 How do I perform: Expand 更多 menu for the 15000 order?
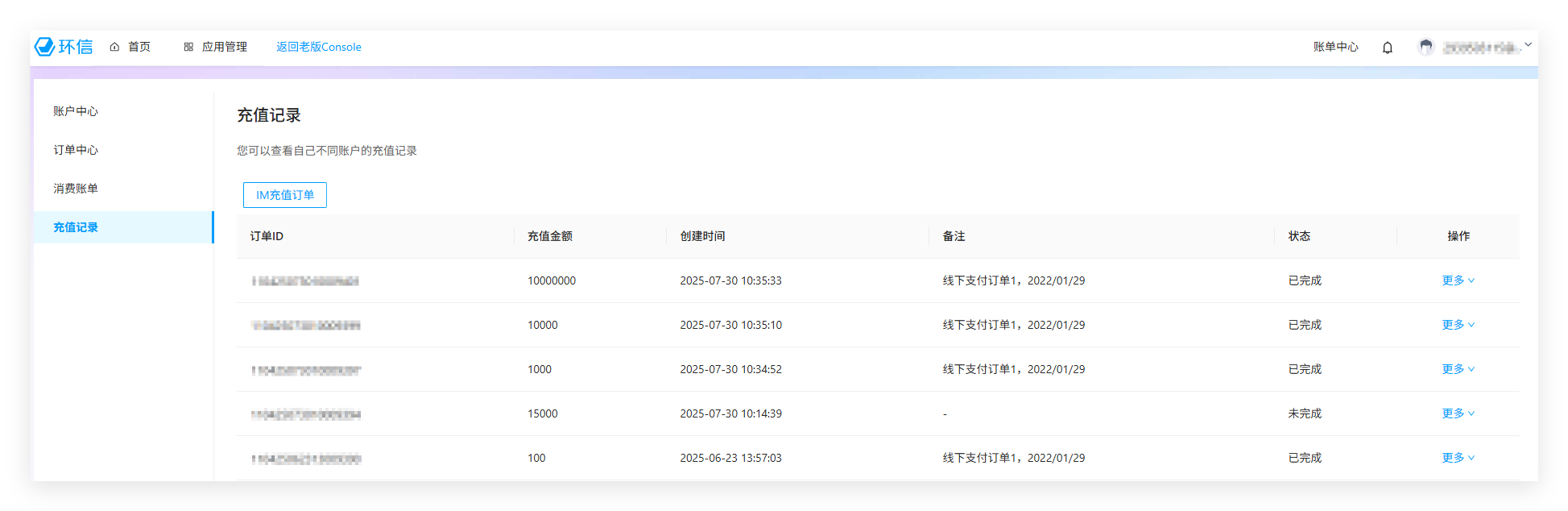[1458, 413]
